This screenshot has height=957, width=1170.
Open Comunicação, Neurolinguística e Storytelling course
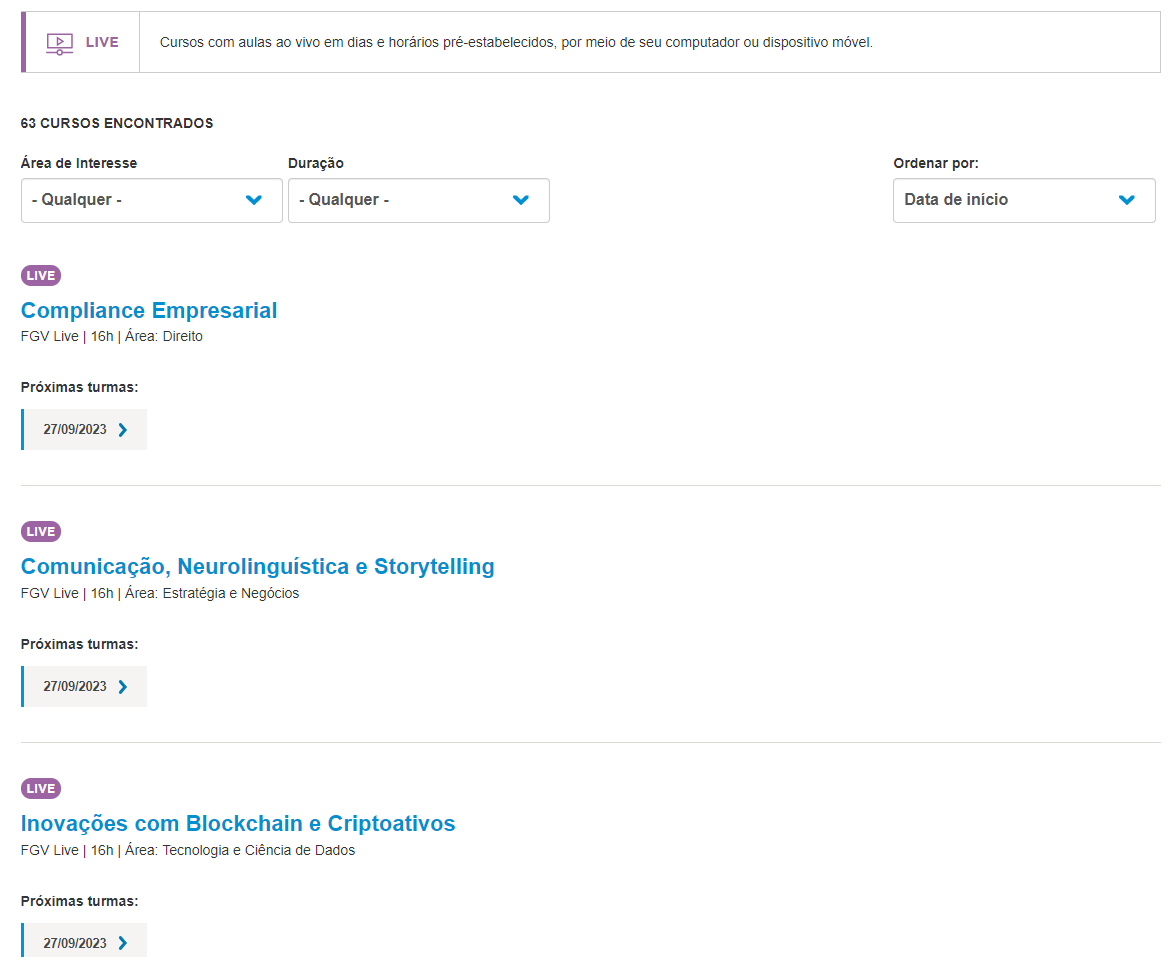point(258,567)
